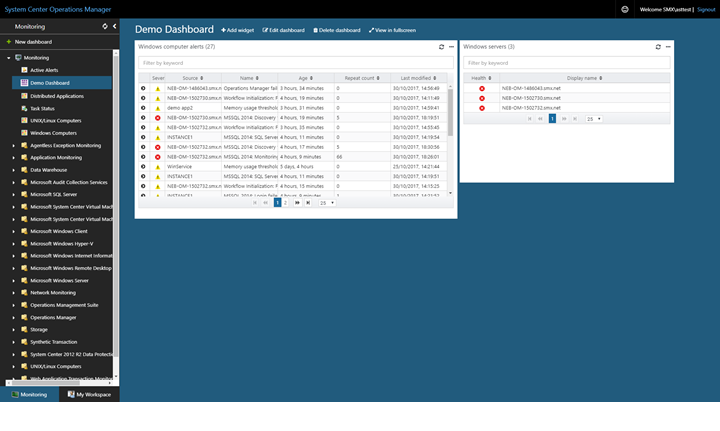The image size is (720, 431).
Task: Expand details of WinService alert row
Action: coord(143,167)
